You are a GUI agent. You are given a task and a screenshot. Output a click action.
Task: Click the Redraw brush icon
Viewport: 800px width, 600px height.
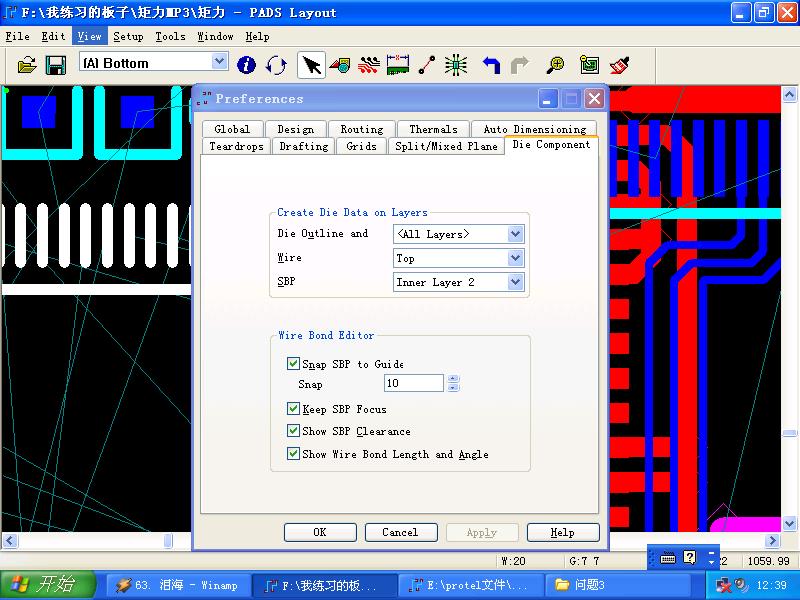[x=619, y=65]
